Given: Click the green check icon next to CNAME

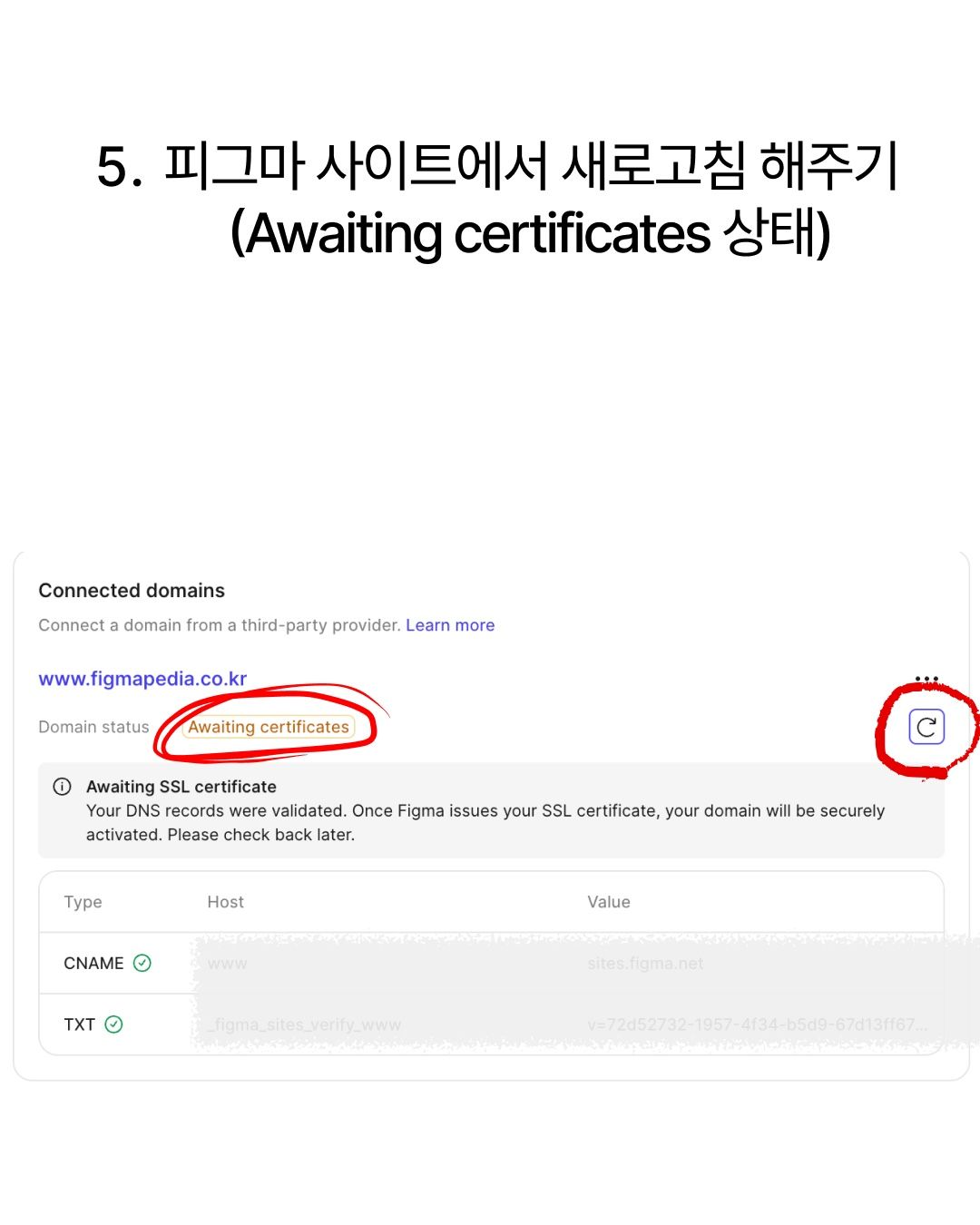Looking at the screenshot, I should pyautogui.click(x=142, y=963).
